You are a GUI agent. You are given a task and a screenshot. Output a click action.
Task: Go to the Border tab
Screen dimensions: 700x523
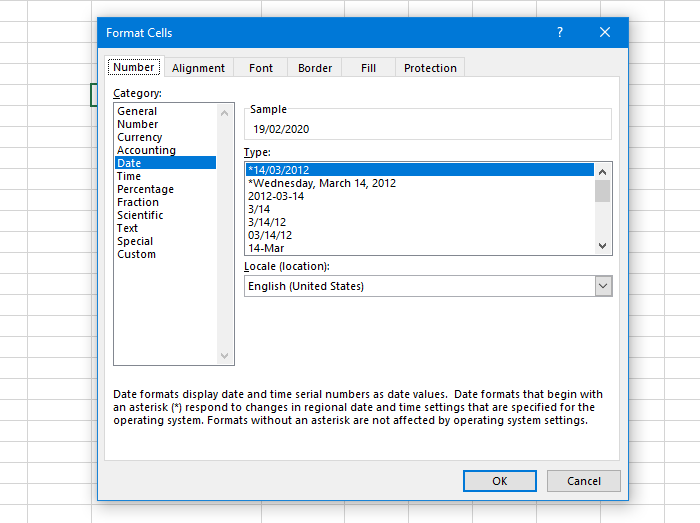pos(315,68)
